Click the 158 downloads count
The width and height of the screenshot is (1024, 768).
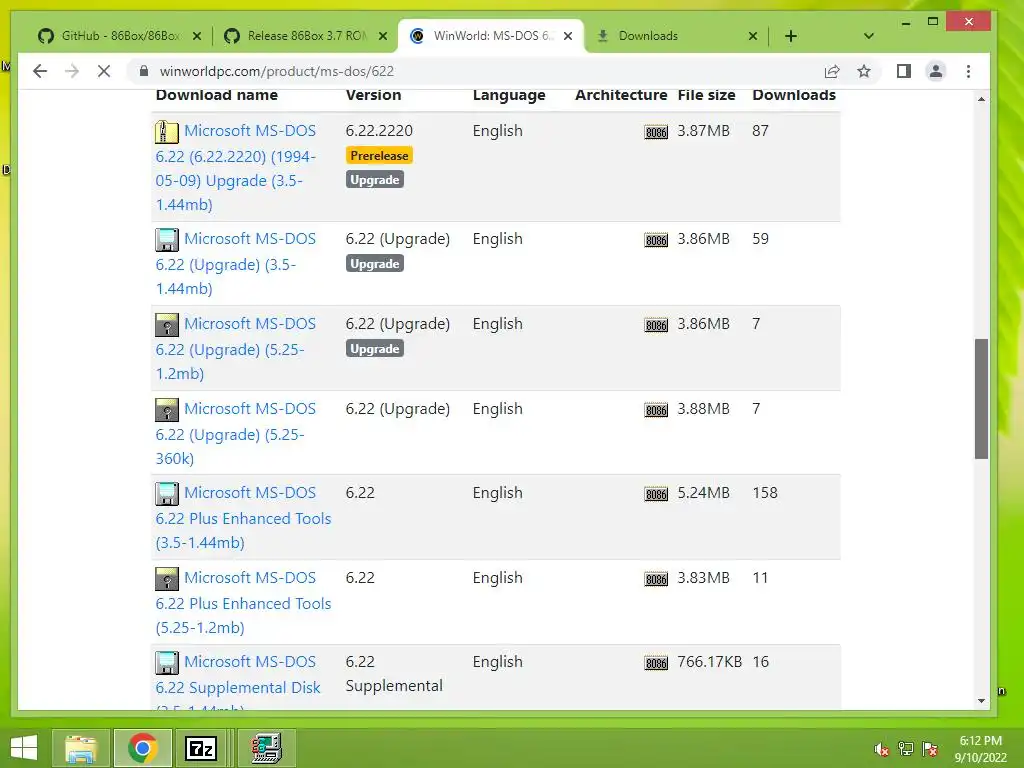point(765,493)
